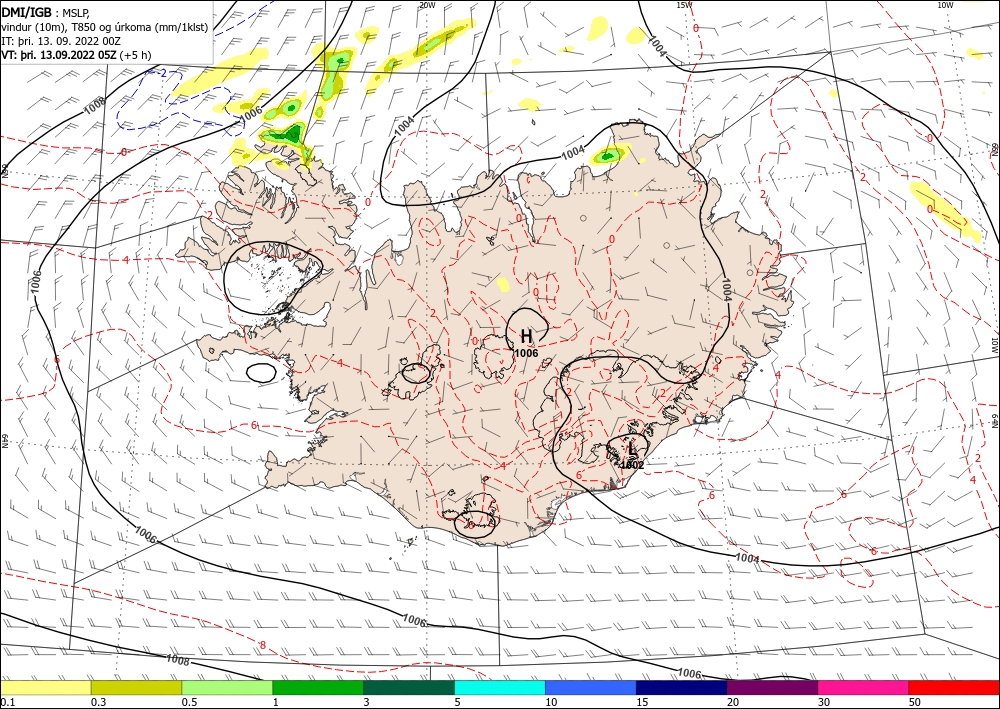Click the red 50+ legend swatch

click(x=954, y=687)
